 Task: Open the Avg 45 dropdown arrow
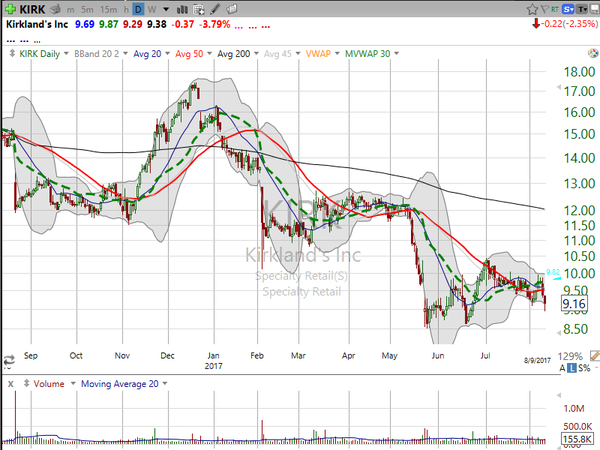coord(298,54)
